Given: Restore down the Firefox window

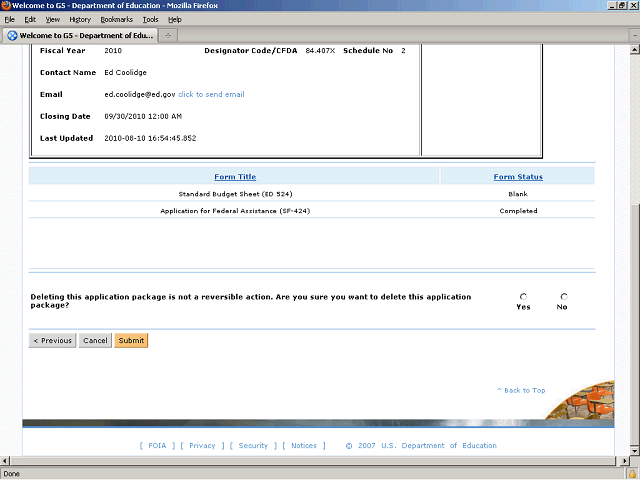Looking at the screenshot, I should coord(622,5).
